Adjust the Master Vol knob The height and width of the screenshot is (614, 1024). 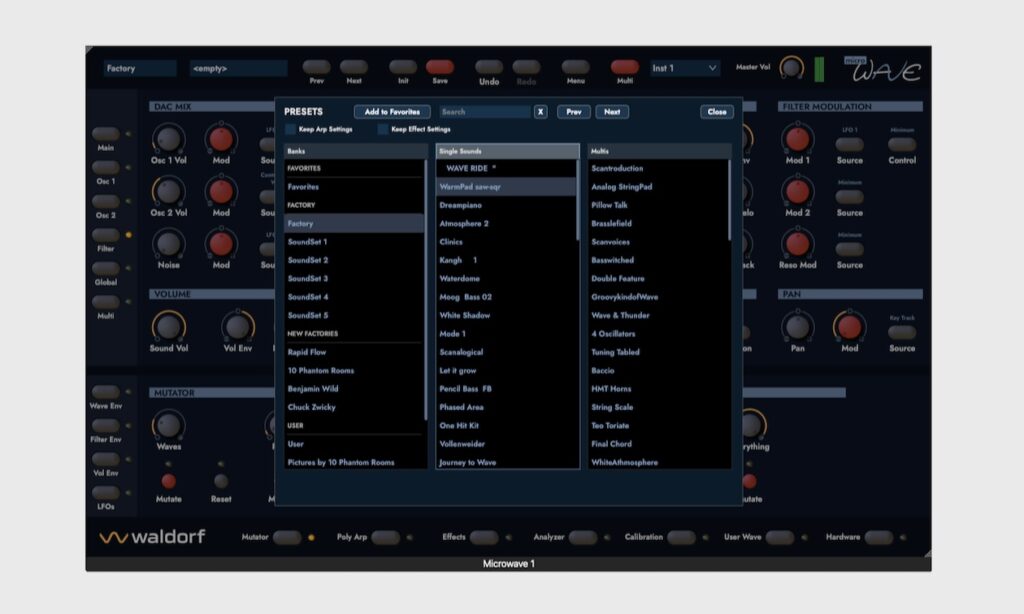tap(792, 67)
